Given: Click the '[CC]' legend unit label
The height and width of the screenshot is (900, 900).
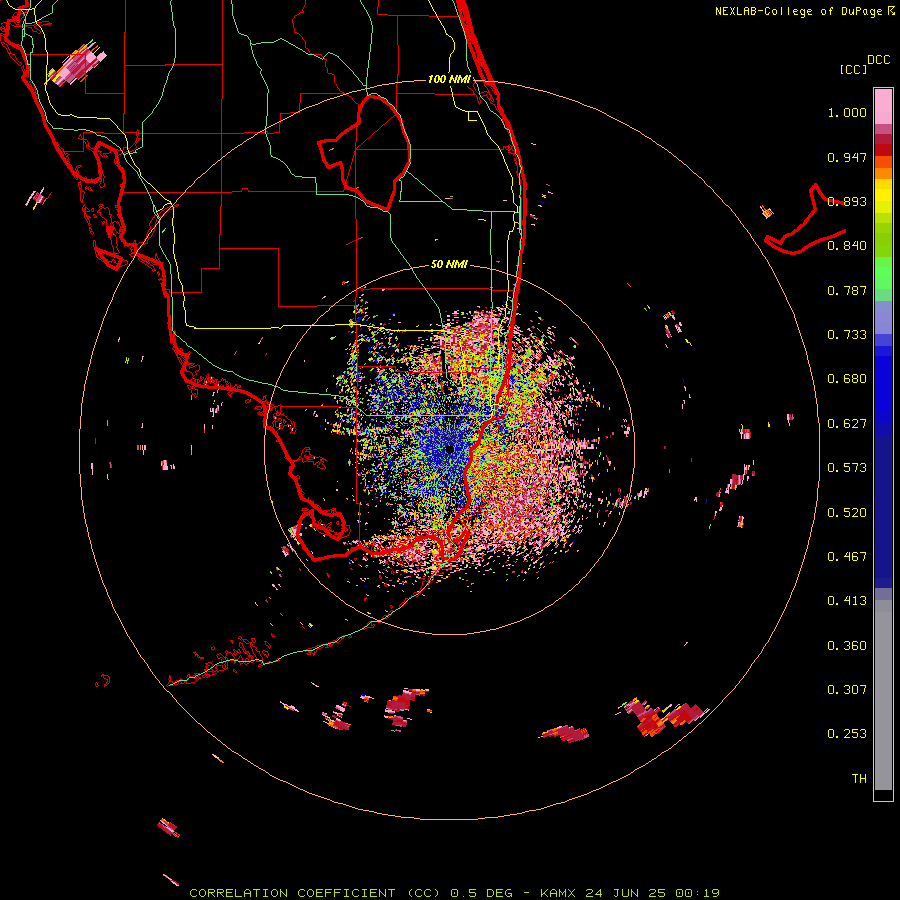Looking at the screenshot, I should click(x=854, y=69).
